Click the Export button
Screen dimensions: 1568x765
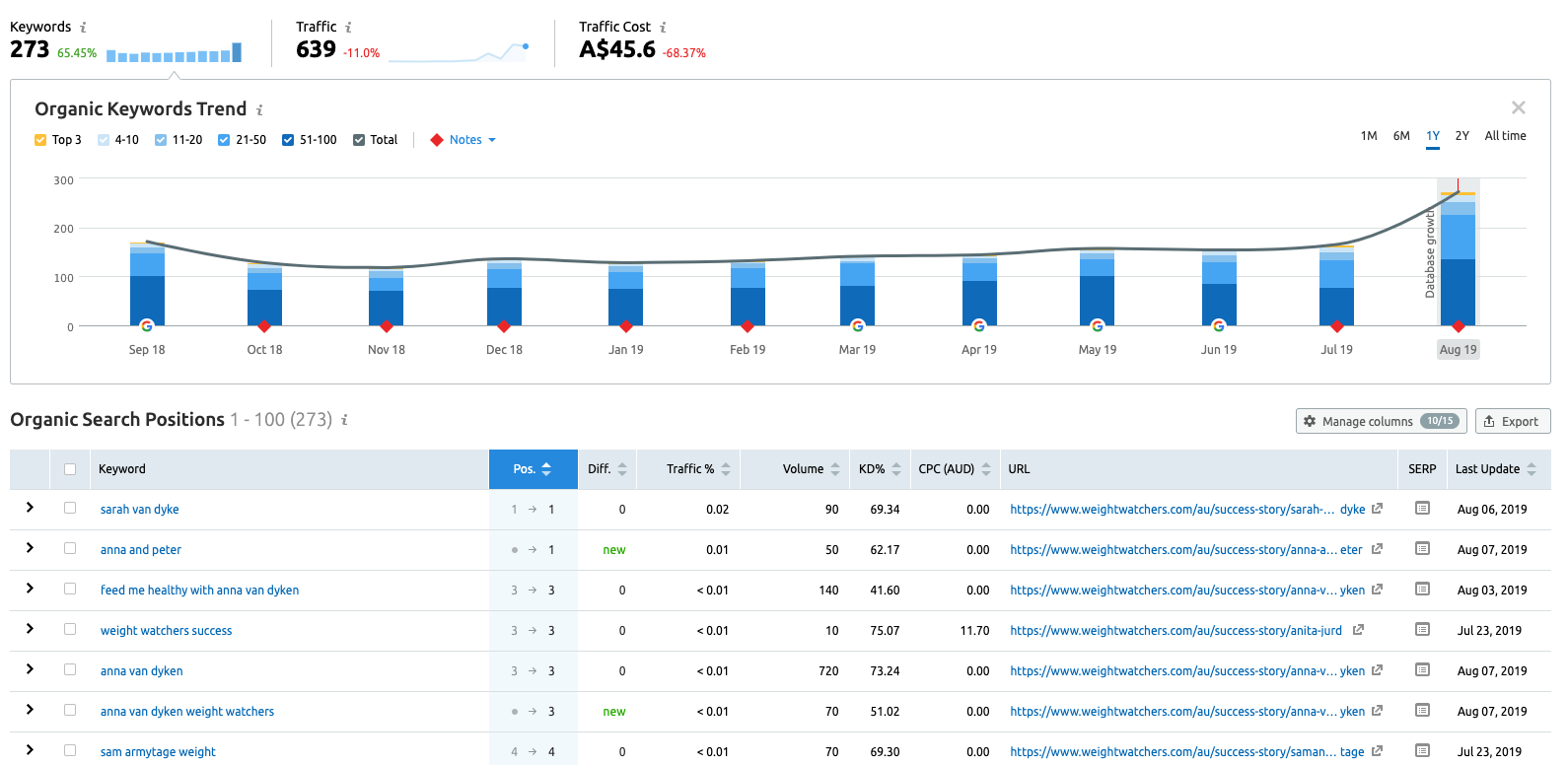tap(1512, 421)
